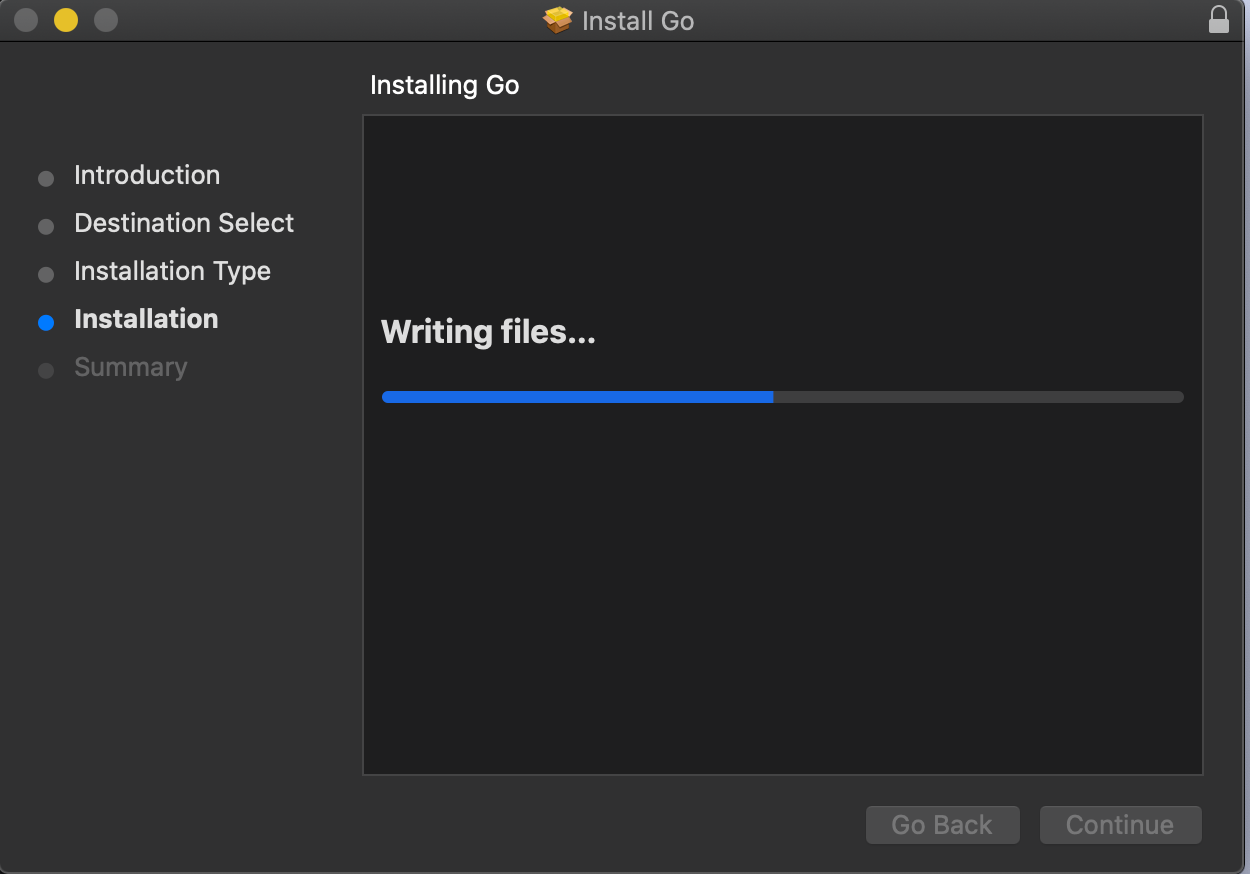Select the bold Installation step

(x=146, y=319)
